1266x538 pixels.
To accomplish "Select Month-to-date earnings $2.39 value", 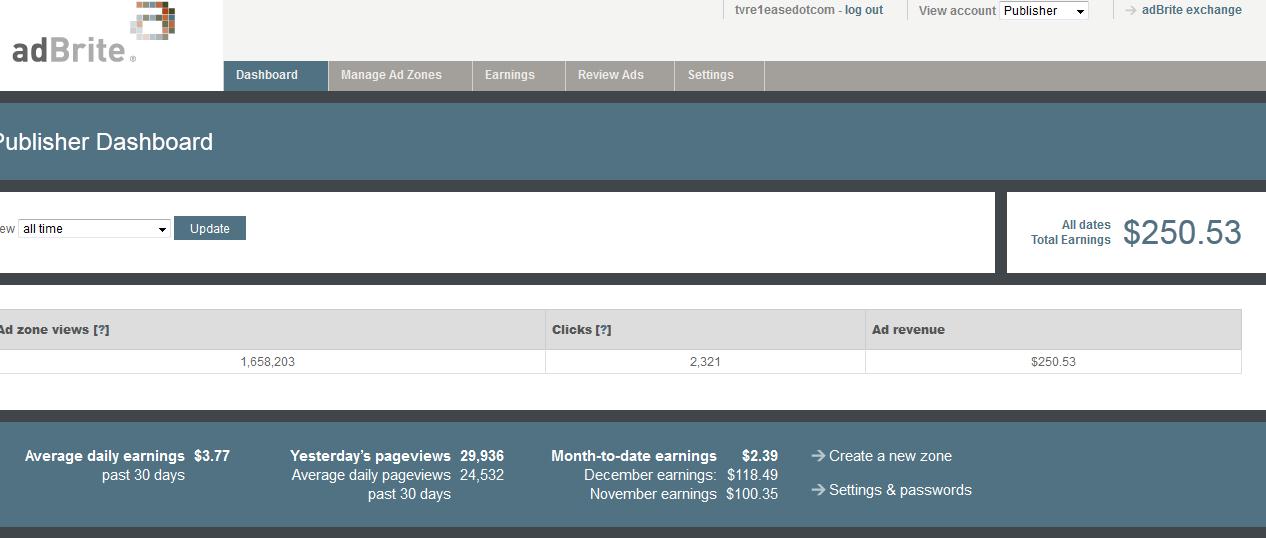I will click(x=760, y=456).
